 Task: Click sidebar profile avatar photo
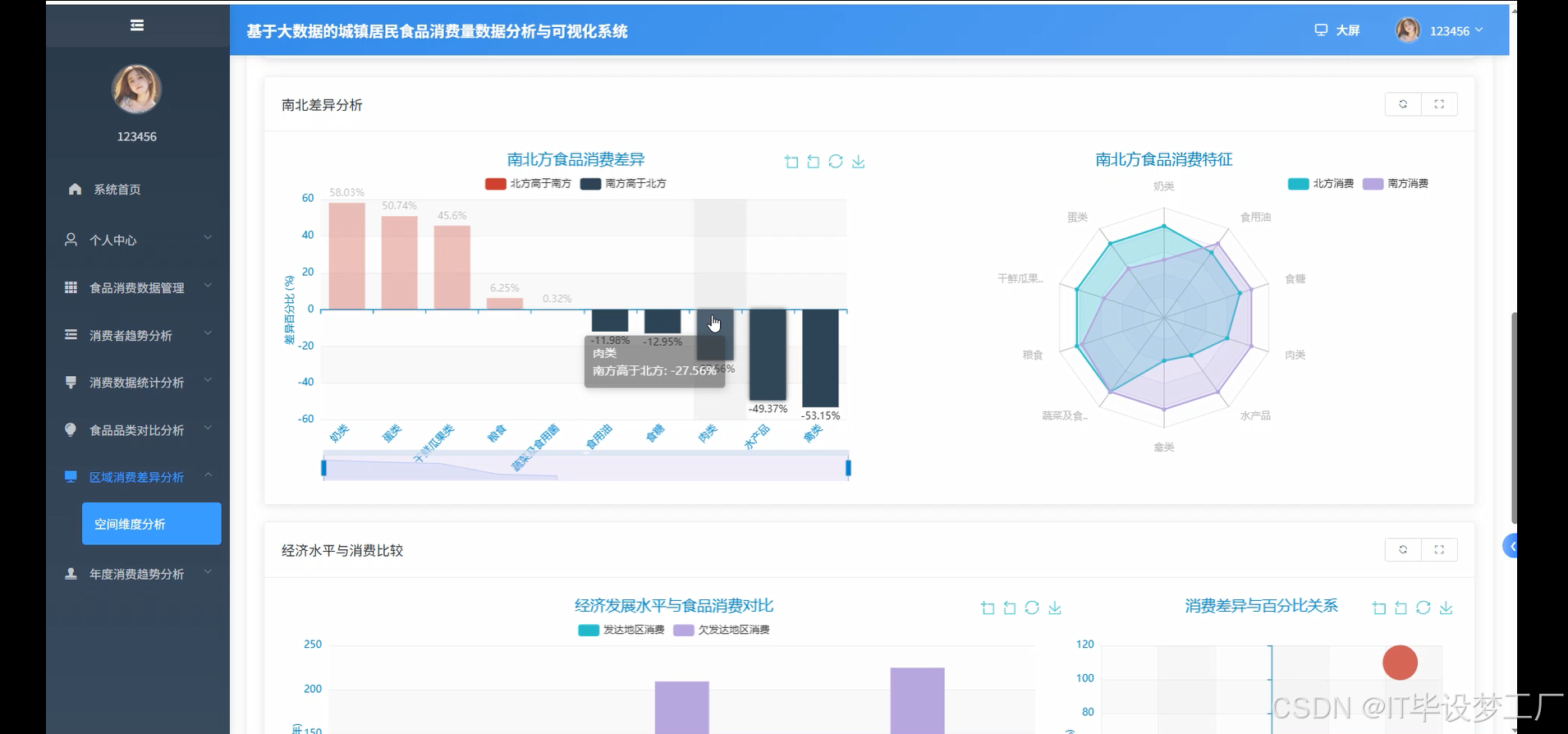[136, 89]
